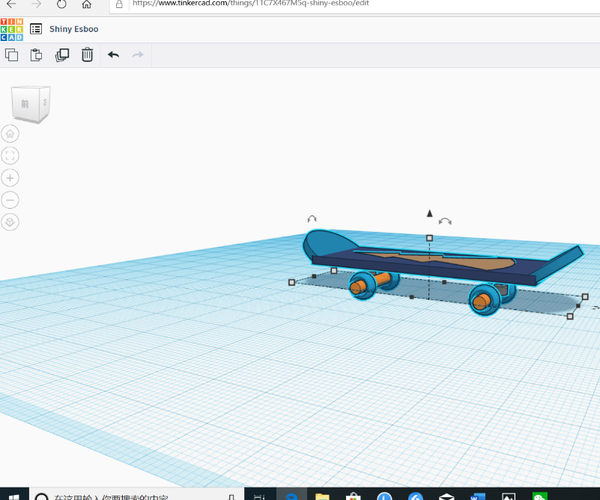Click the Tinkercad logo

(x=11, y=29)
